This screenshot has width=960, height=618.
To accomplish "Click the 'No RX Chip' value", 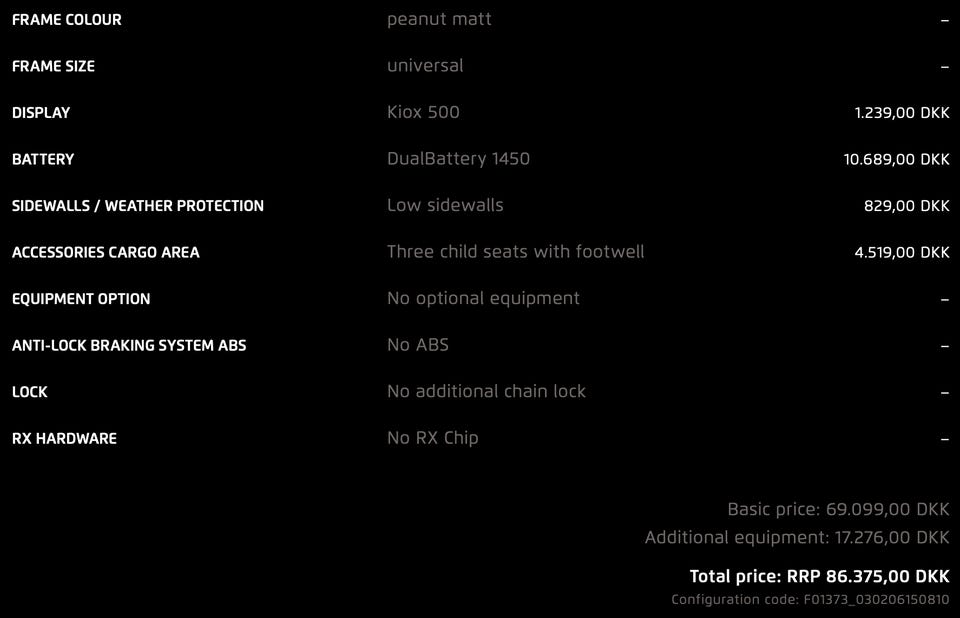I will (x=432, y=438).
